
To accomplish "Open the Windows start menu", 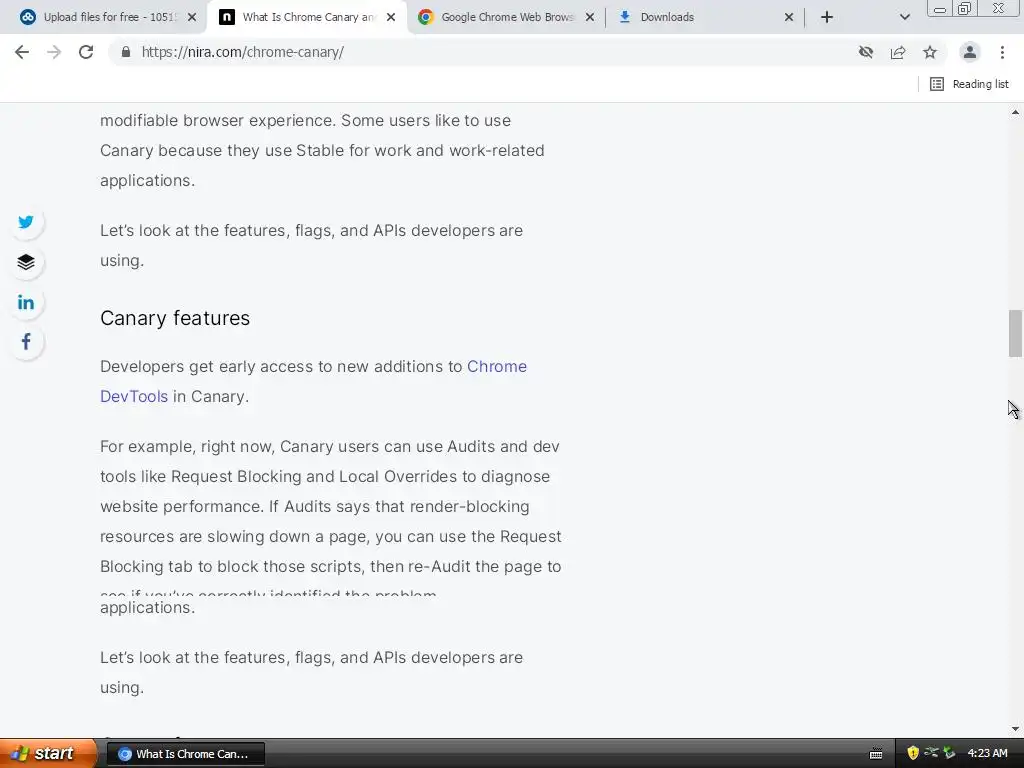I will 48,753.
